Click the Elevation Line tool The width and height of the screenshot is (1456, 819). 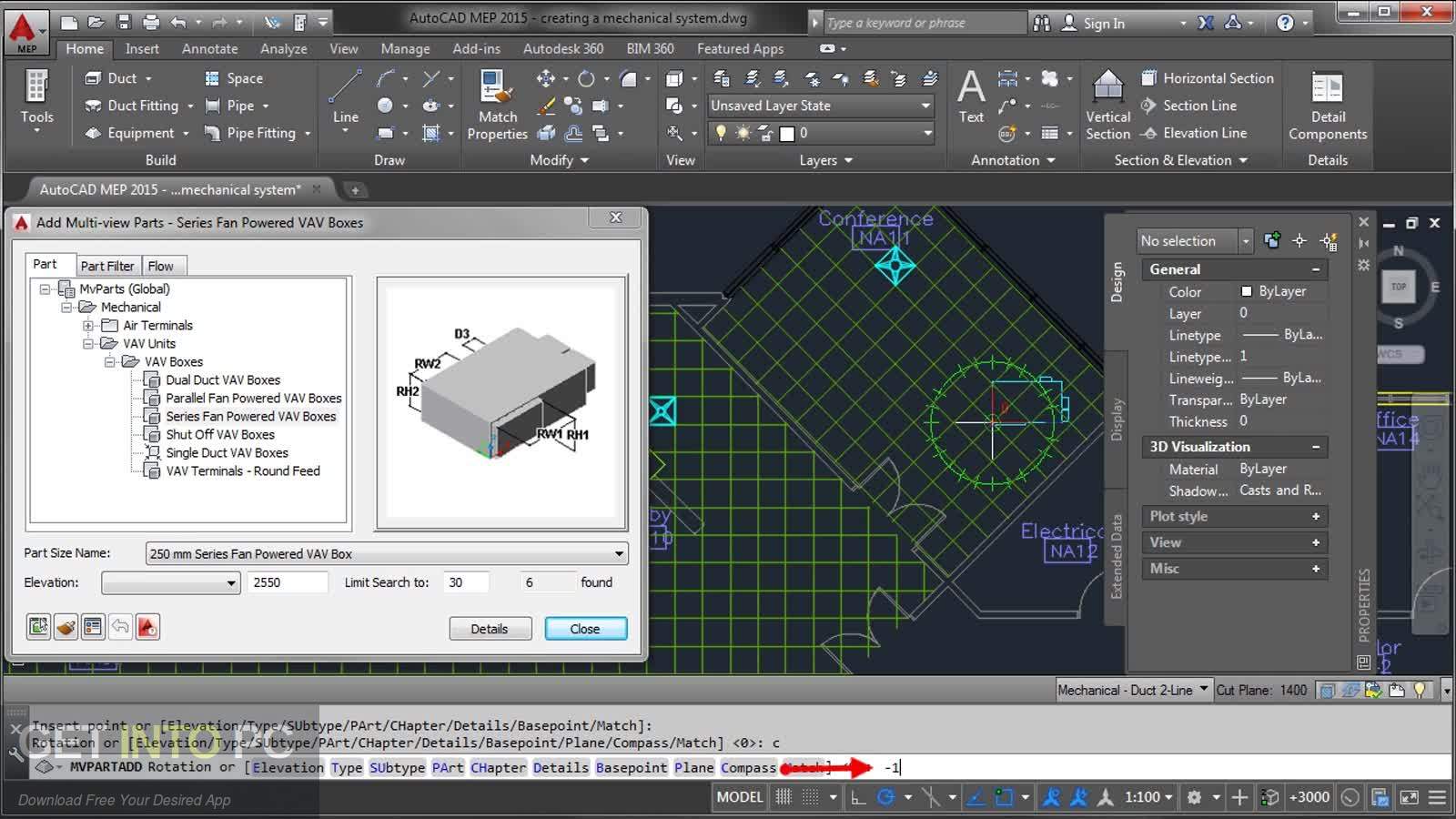click(1194, 133)
